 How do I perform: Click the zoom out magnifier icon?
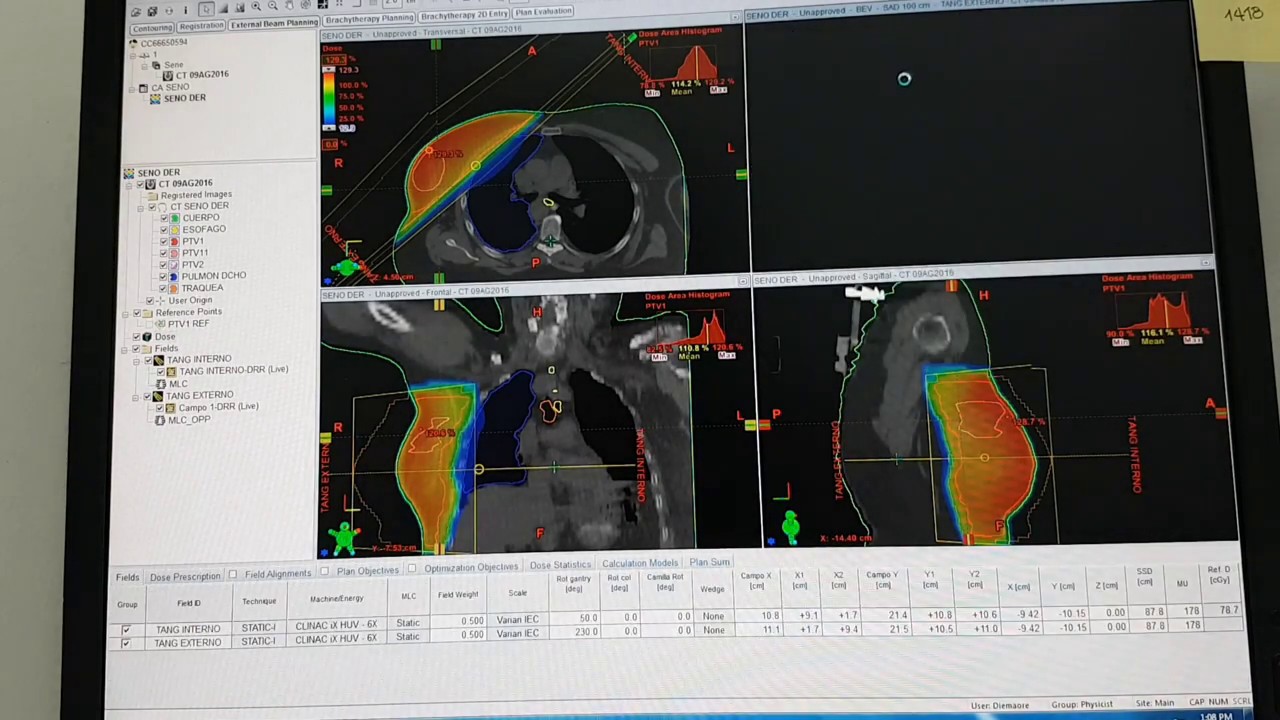pyautogui.click(x=273, y=7)
